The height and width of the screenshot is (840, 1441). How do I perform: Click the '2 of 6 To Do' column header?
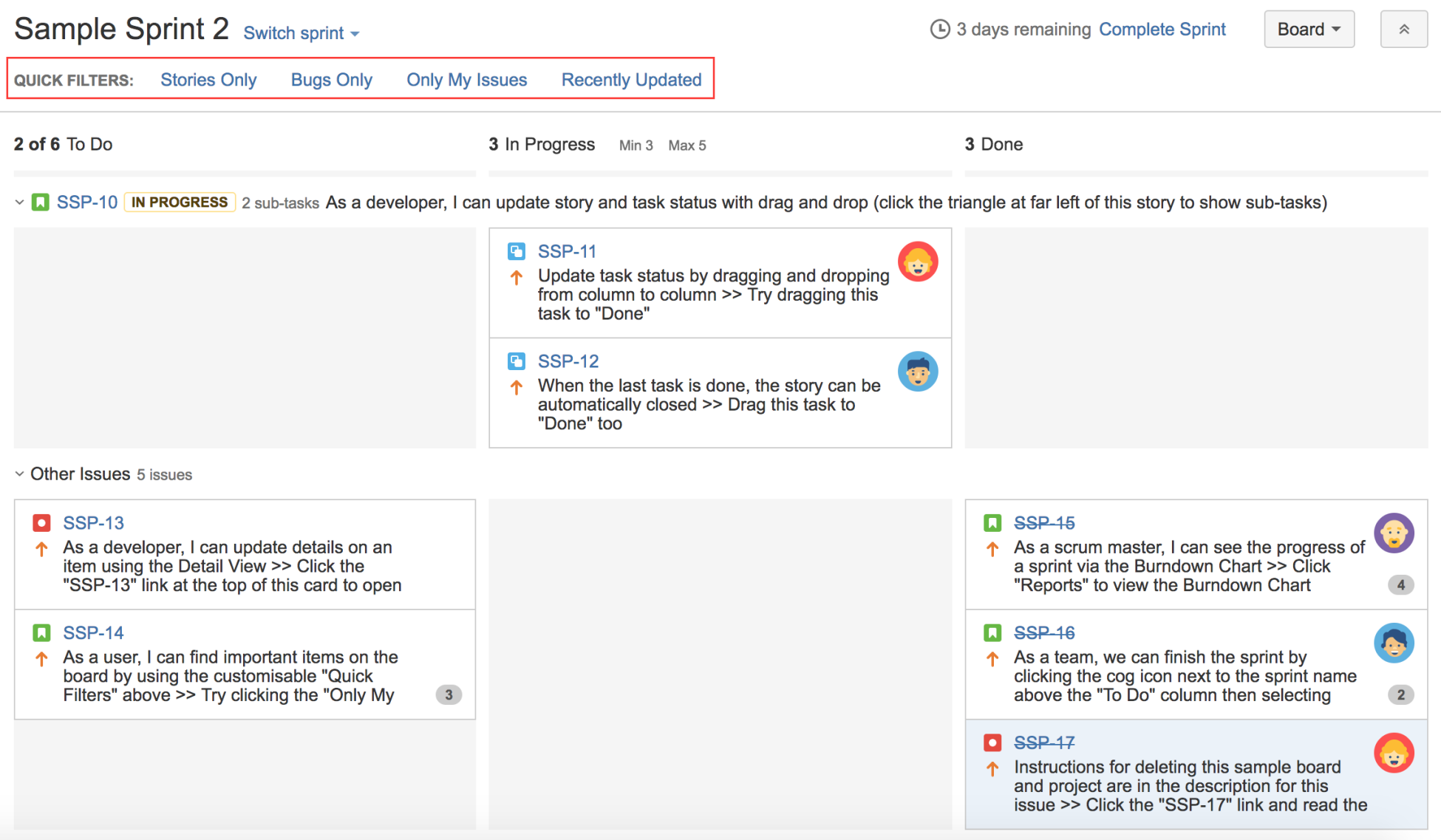click(64, 144)
